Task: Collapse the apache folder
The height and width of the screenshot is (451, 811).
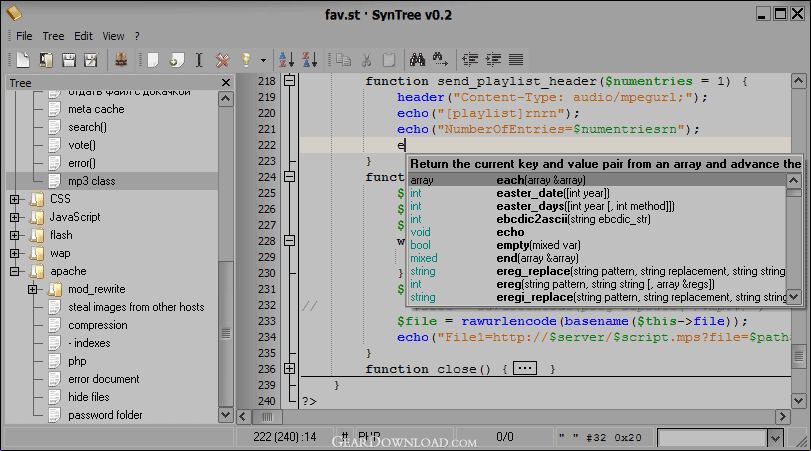Action: [14, 271]
